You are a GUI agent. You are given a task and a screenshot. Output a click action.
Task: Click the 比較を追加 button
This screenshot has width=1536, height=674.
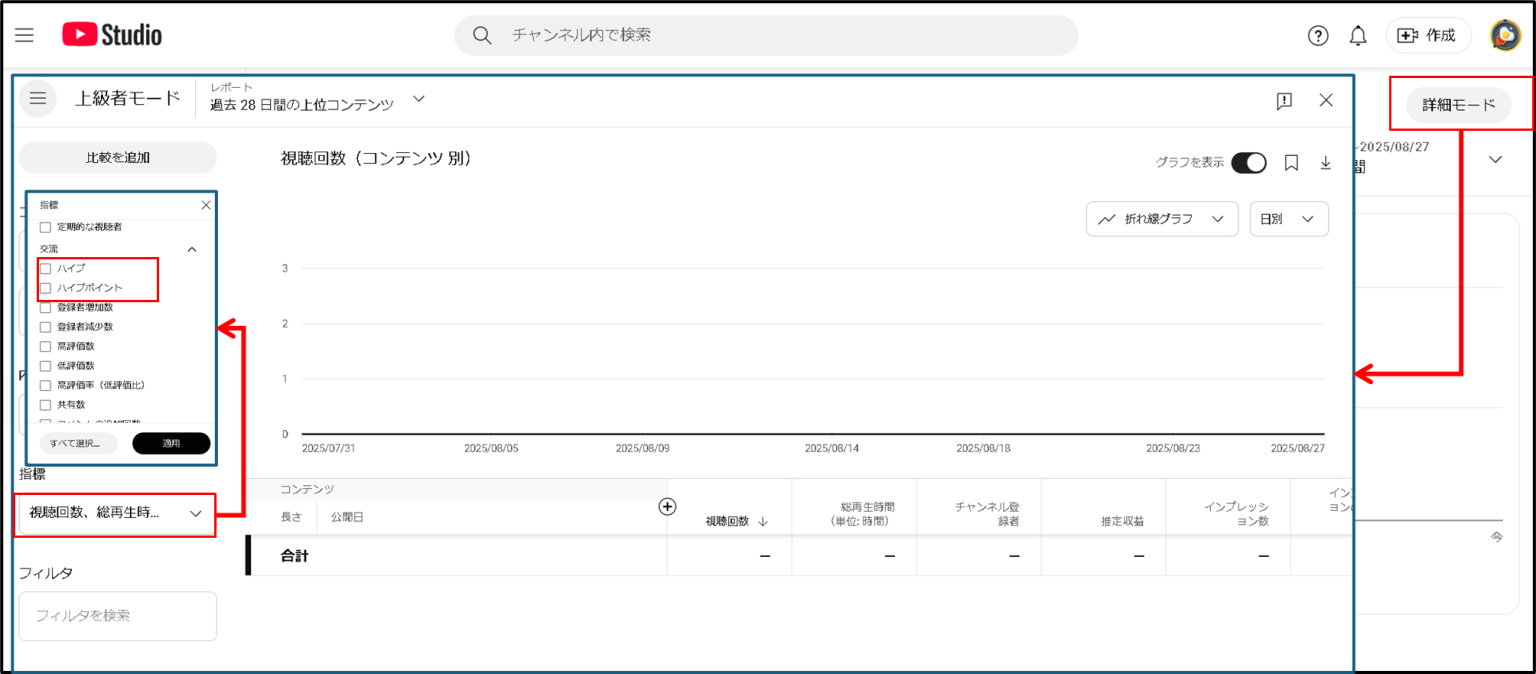click(117, 157)
